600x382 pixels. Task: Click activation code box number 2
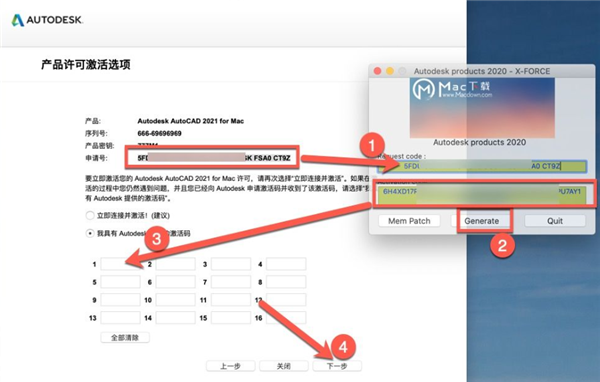pos(176,264)
